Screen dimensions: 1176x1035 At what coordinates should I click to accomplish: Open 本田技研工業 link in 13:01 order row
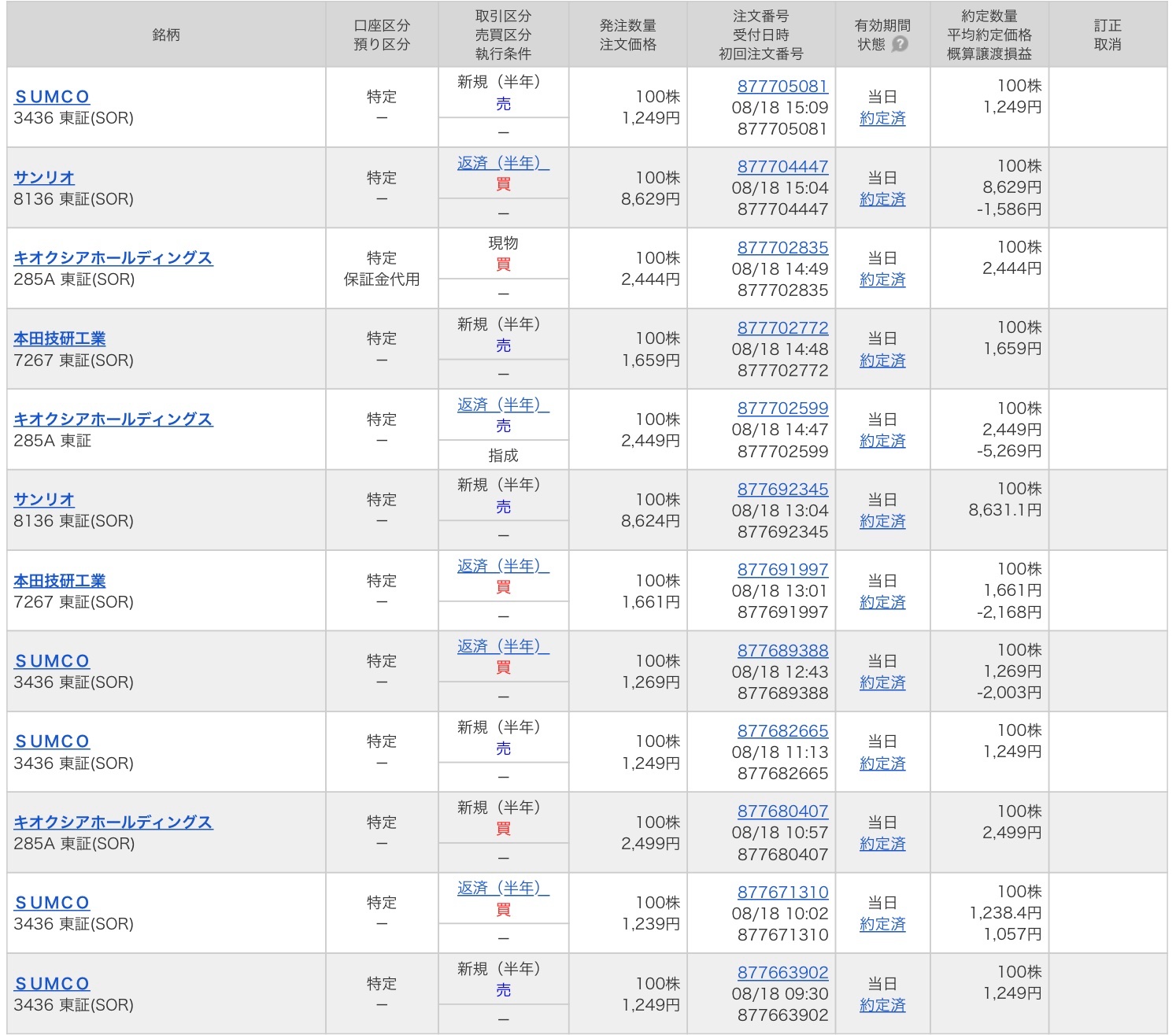(x=60, y=581)
